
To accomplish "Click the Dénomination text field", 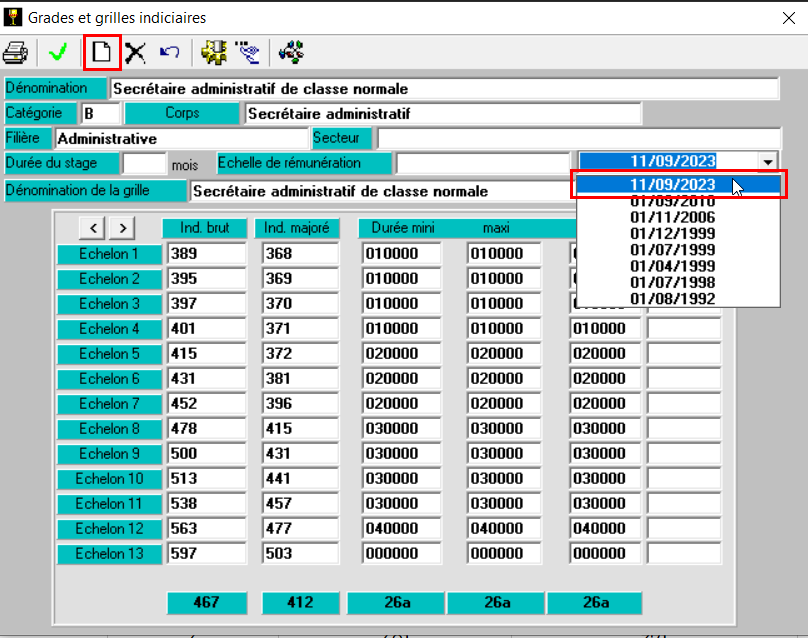I will [x=444, y=88].
